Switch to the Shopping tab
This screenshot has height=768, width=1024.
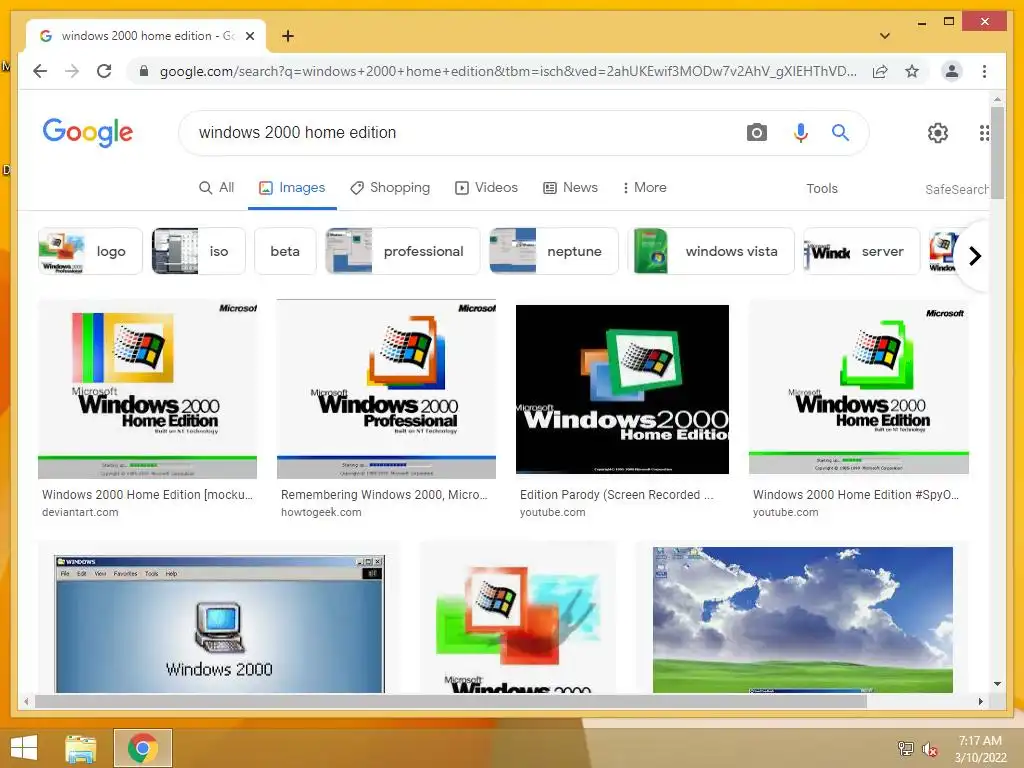point(390,188)
